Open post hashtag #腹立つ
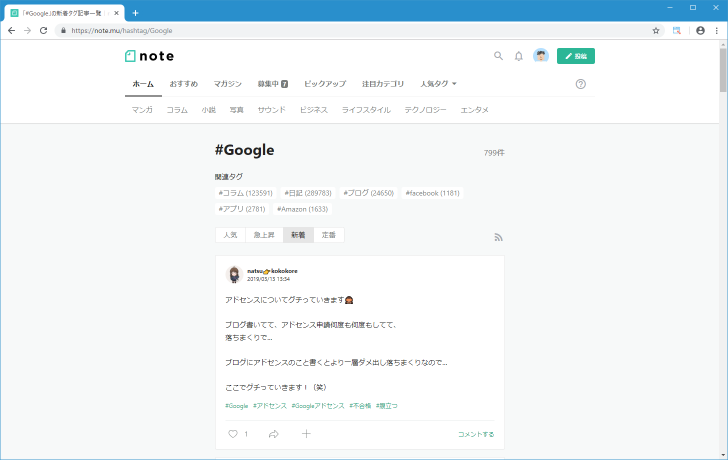 tap(387, 406)
